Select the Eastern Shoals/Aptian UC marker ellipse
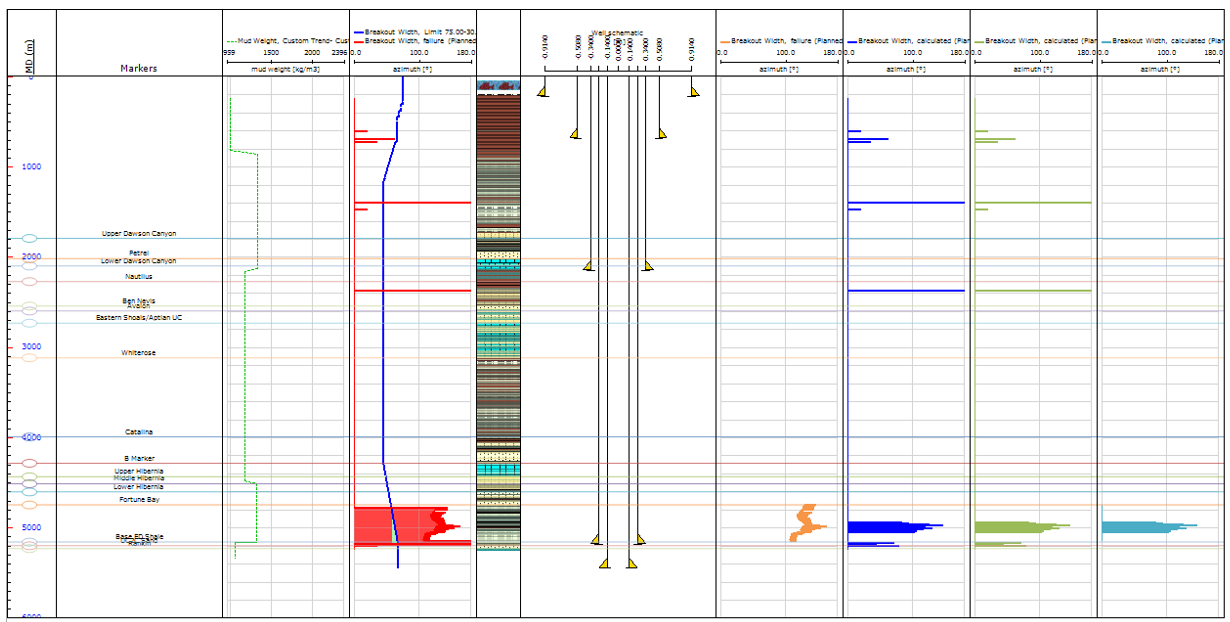Image resolution: width=1230 pixels, height=622 pixels. coord(29,323)
